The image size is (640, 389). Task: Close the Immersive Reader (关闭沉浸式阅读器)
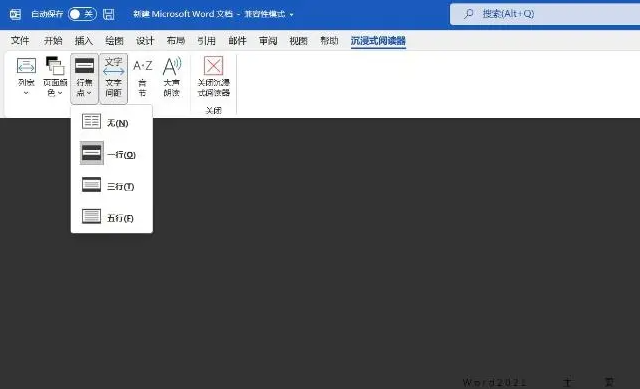point(213,77)
